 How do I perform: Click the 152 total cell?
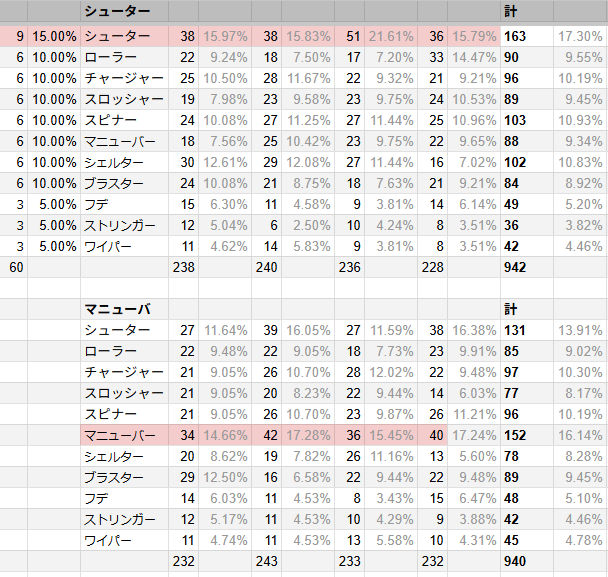pos(527,435)
